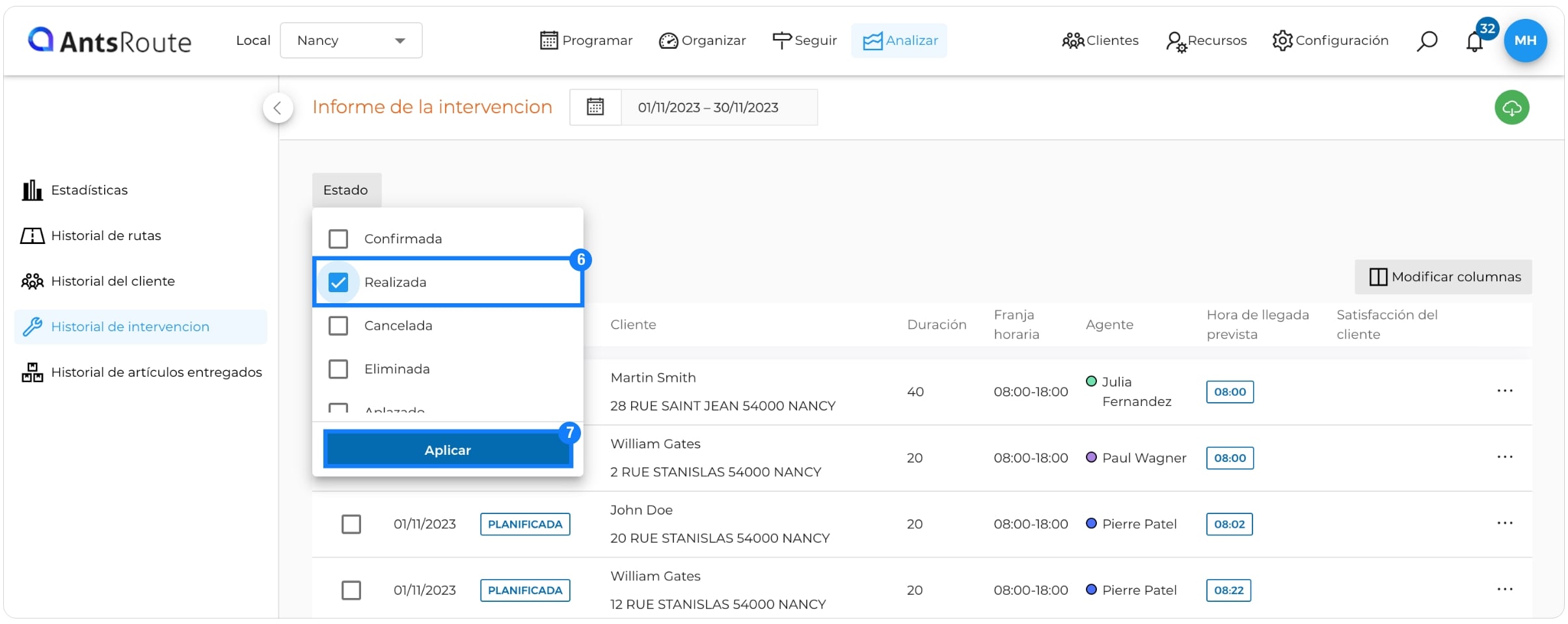
Task: Open notifications bell icon
Action: 1475,41
